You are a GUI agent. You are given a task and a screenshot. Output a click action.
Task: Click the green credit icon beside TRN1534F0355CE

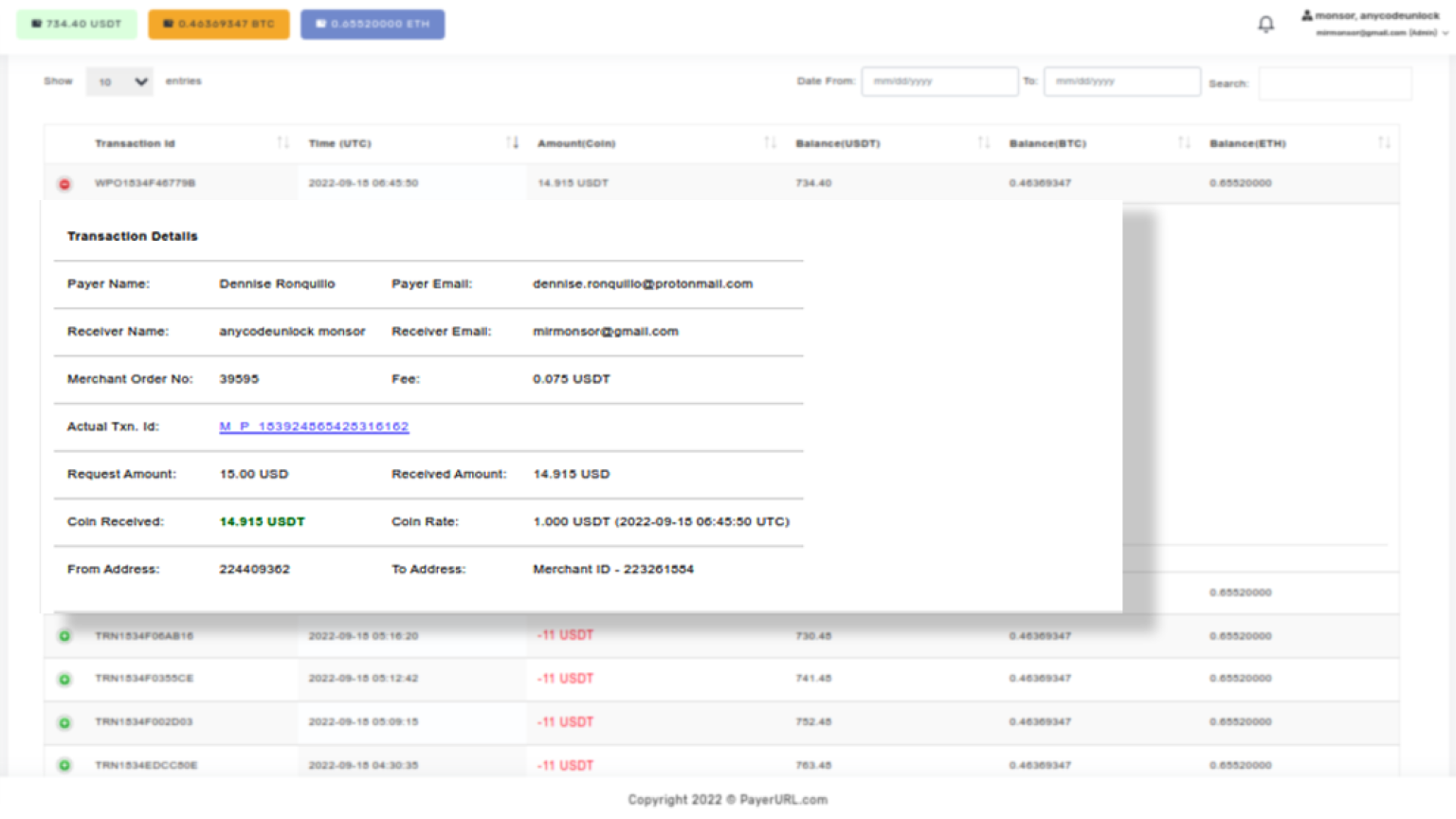(64, 679)
